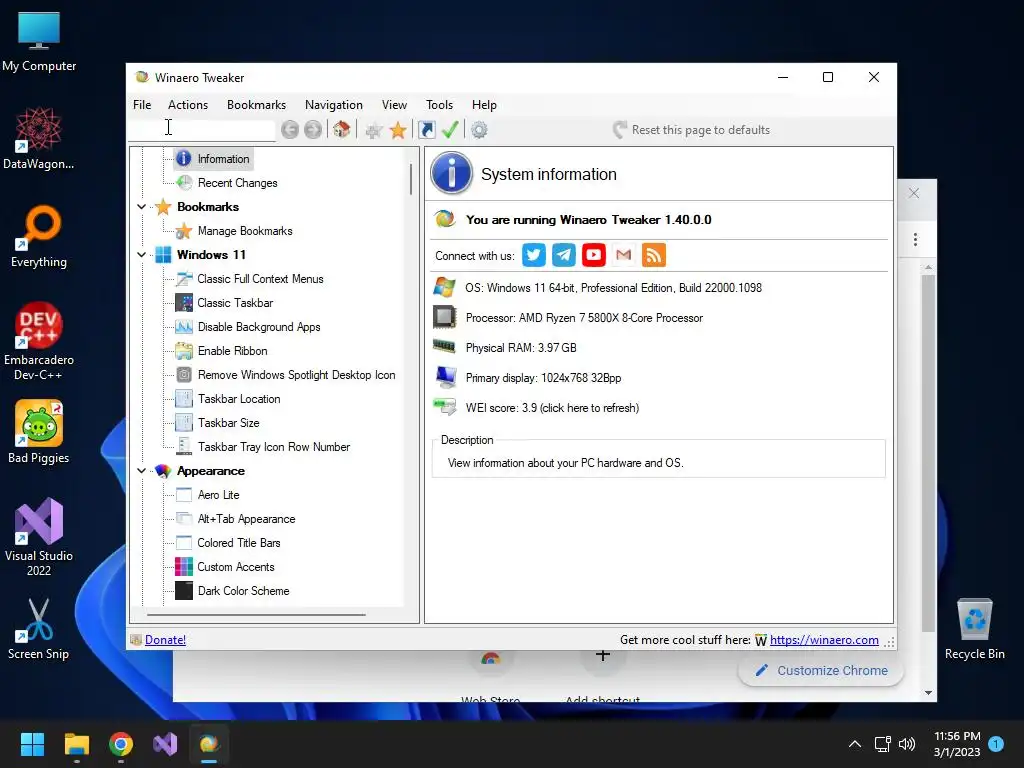Open Chrome from the taskbar
The width and height of the screenshot is (1024, 768).
tap(121, 744)
